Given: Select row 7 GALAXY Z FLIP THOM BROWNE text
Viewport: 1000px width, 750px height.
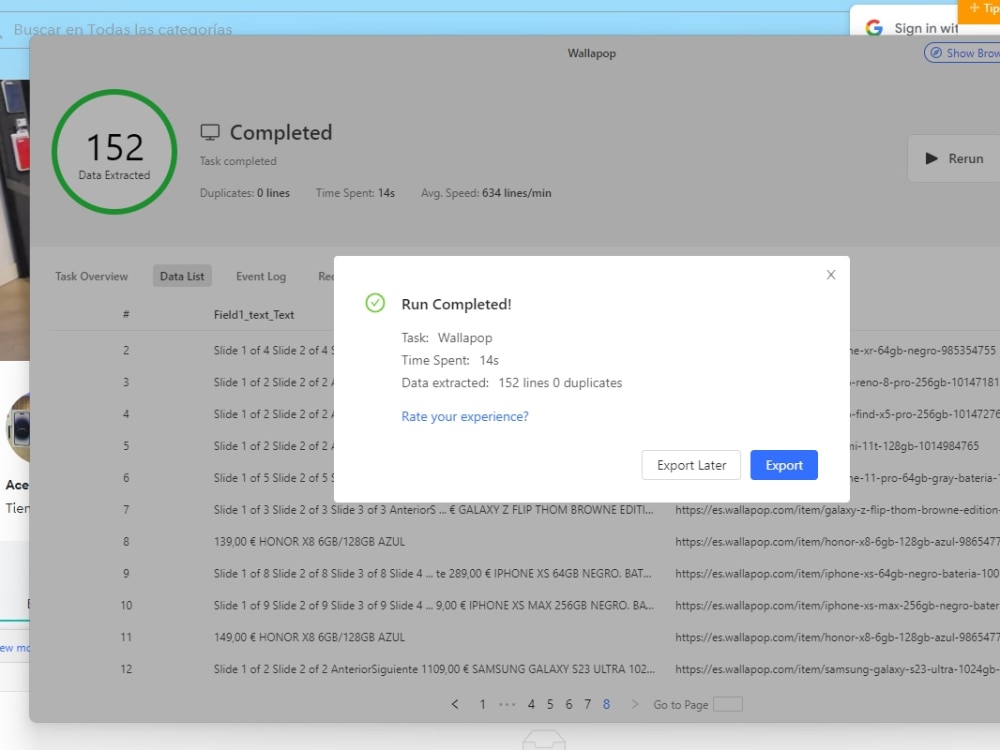Looking at the screenshot, I should tap(434, 510).
